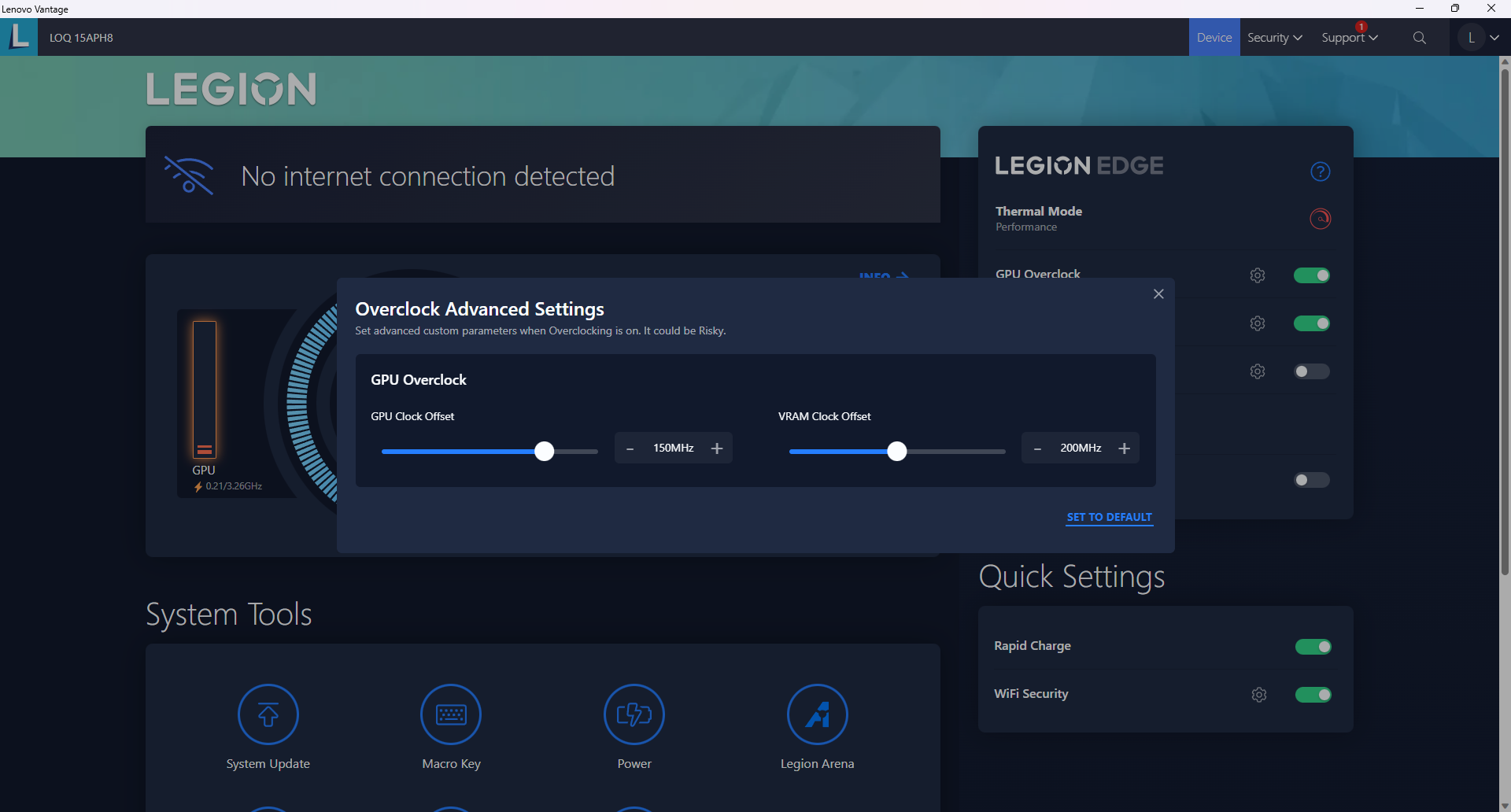The height and width of the screenshot is (812, 1511).
Task: Increase VRAM Clock Offset with plus
Action: pyautogui.click(x=1125, y=448)
